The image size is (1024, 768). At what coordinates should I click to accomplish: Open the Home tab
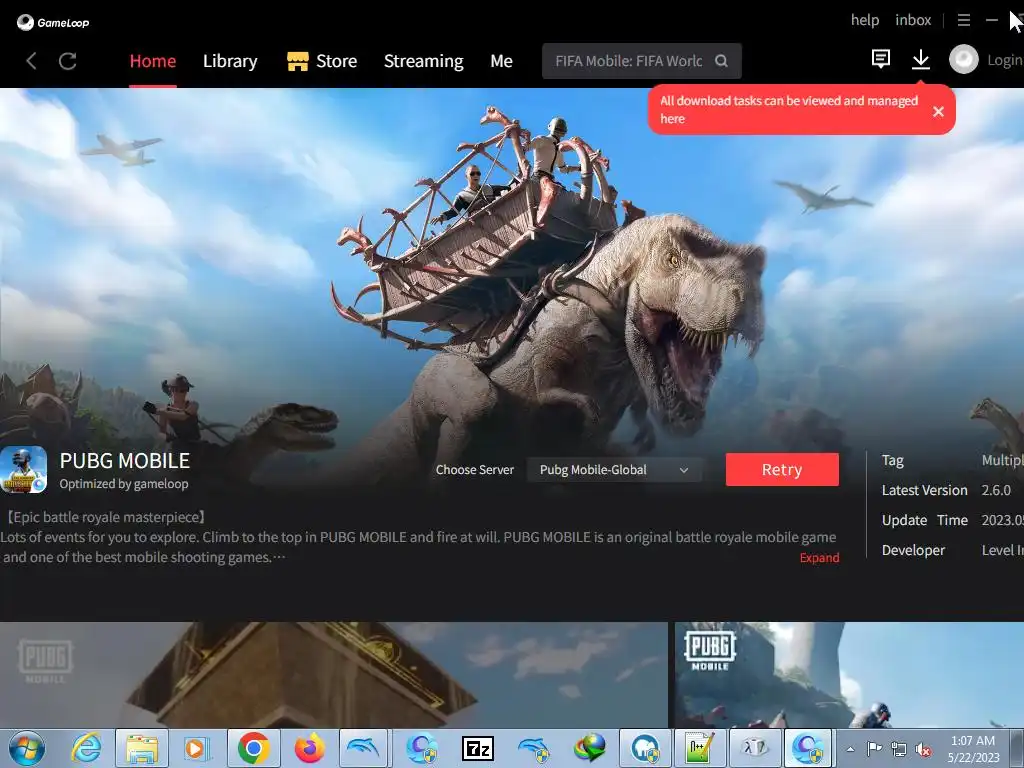153,61
